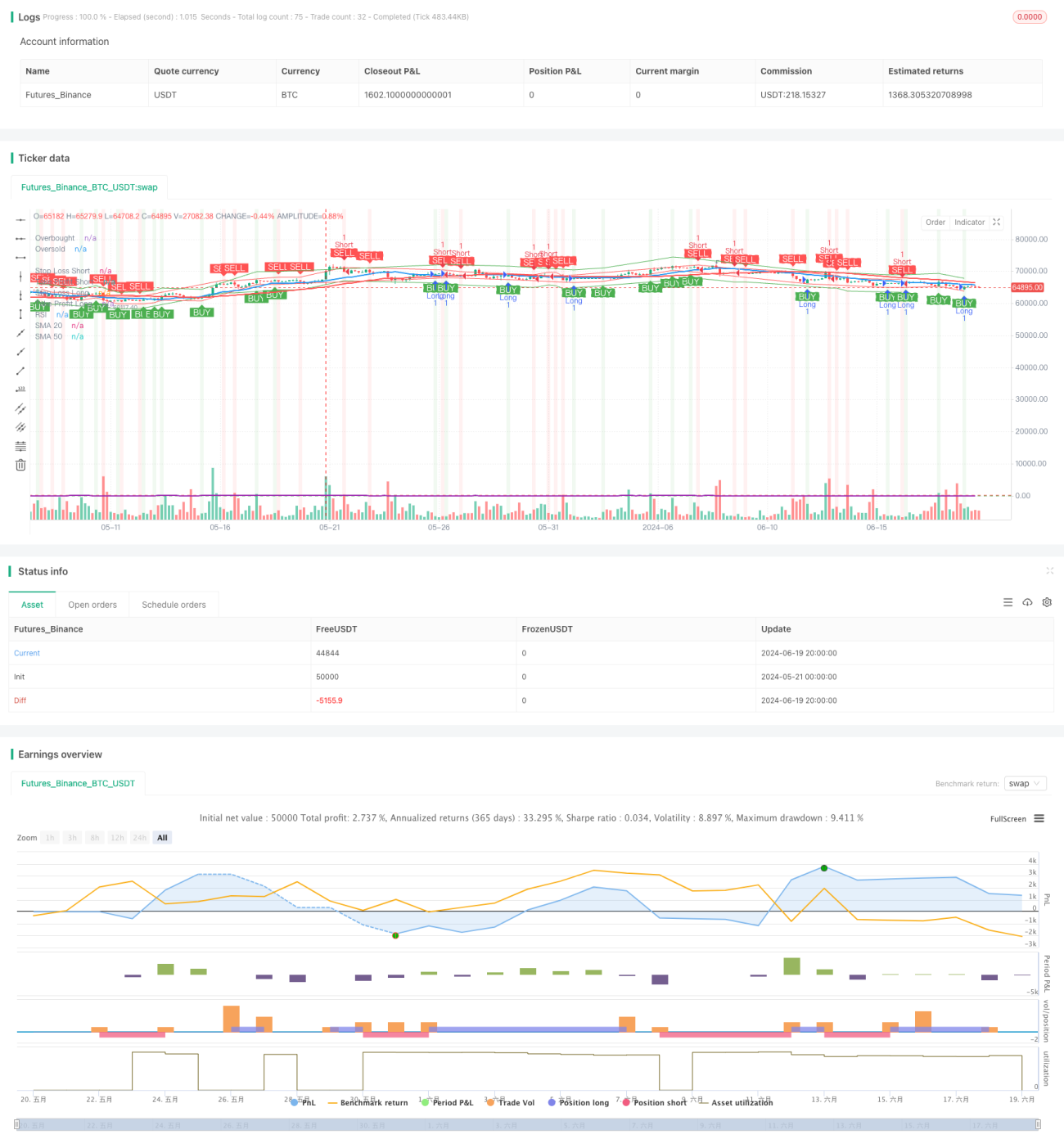
Task: Click the Commission value USDT:218.15327
Action: point(793,95)
